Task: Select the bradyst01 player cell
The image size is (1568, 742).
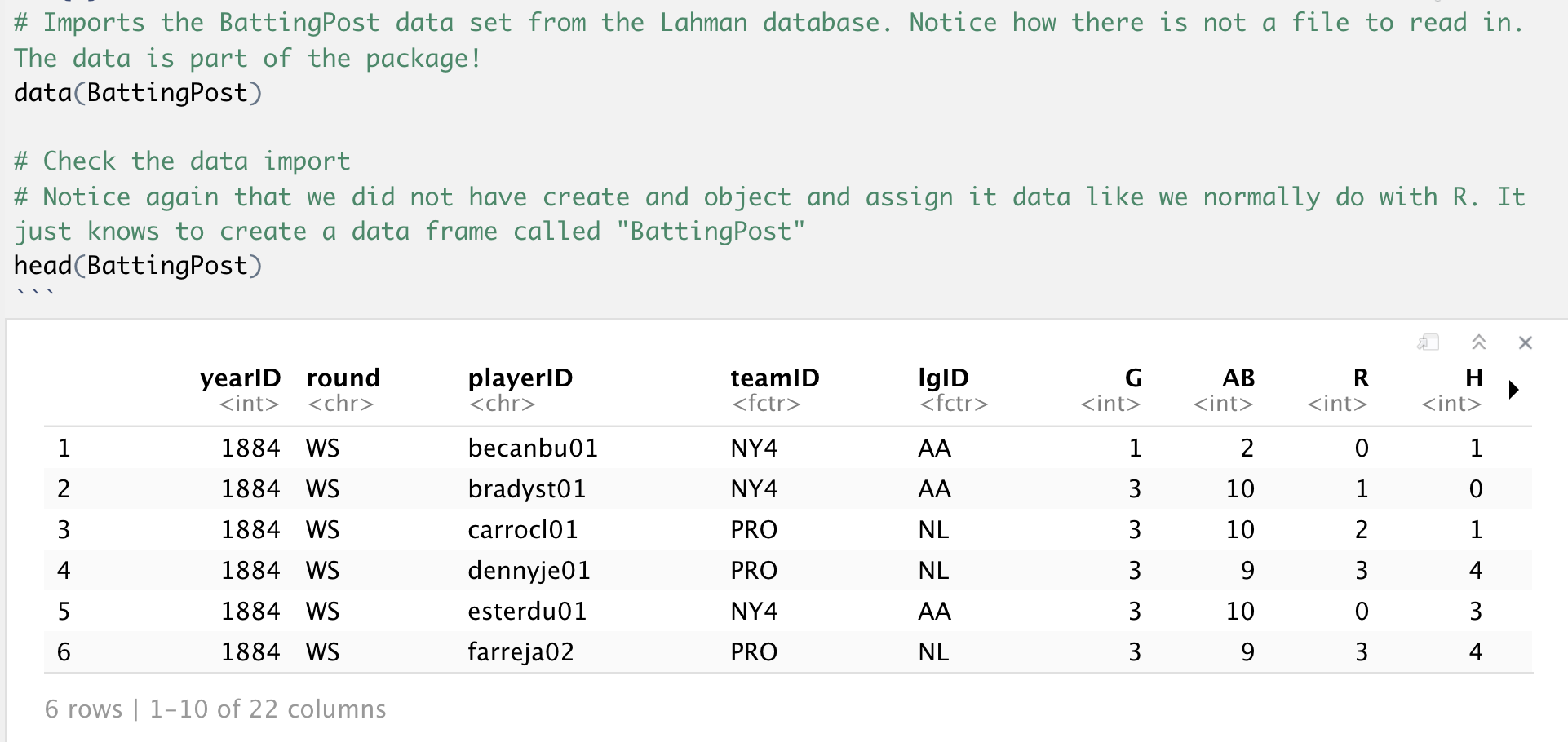Action: pos(526,489)
